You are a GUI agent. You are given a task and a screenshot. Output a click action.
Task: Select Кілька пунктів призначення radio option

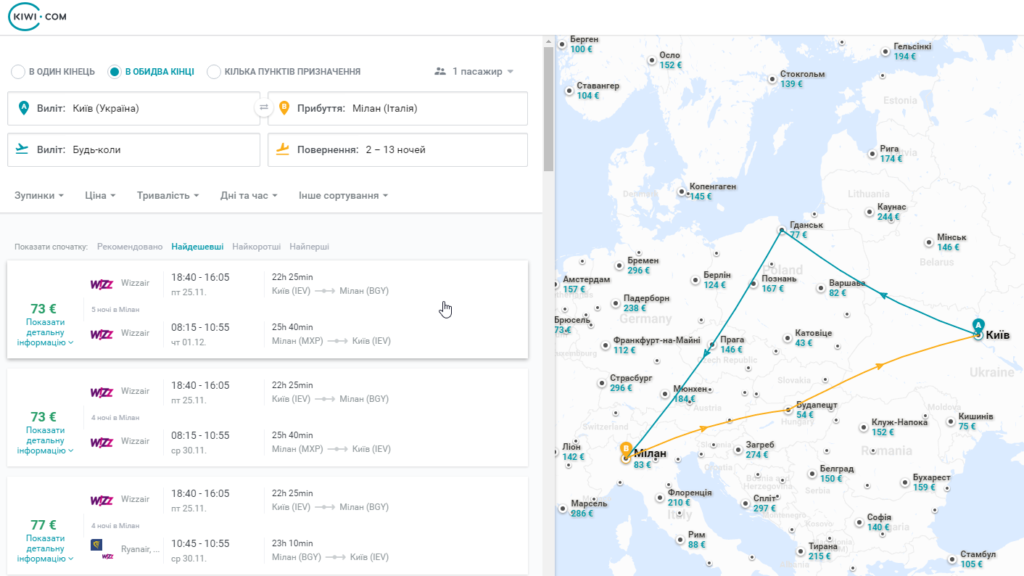click(x=214, y=71)
